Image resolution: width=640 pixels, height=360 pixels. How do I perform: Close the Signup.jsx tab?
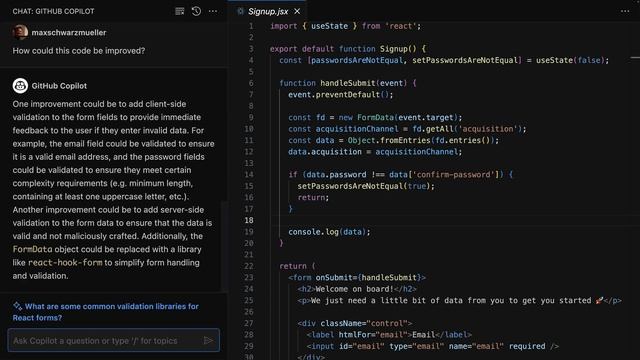click(297, 11)
